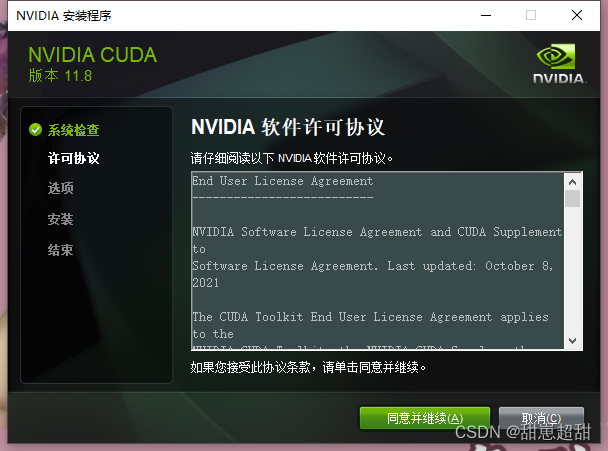Click the NVIDIA CUDA title text
Viewport: 608px width, 451px height.
click(93, 55)
